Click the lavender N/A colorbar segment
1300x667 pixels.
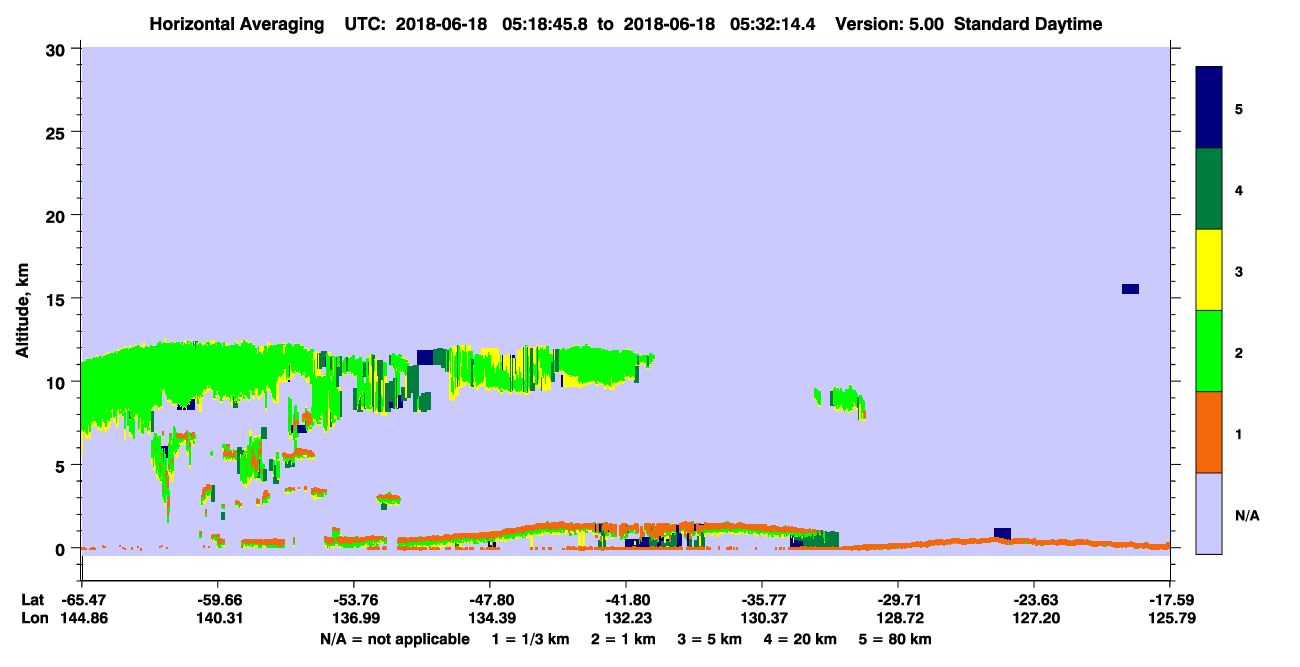click(1209, 513)
